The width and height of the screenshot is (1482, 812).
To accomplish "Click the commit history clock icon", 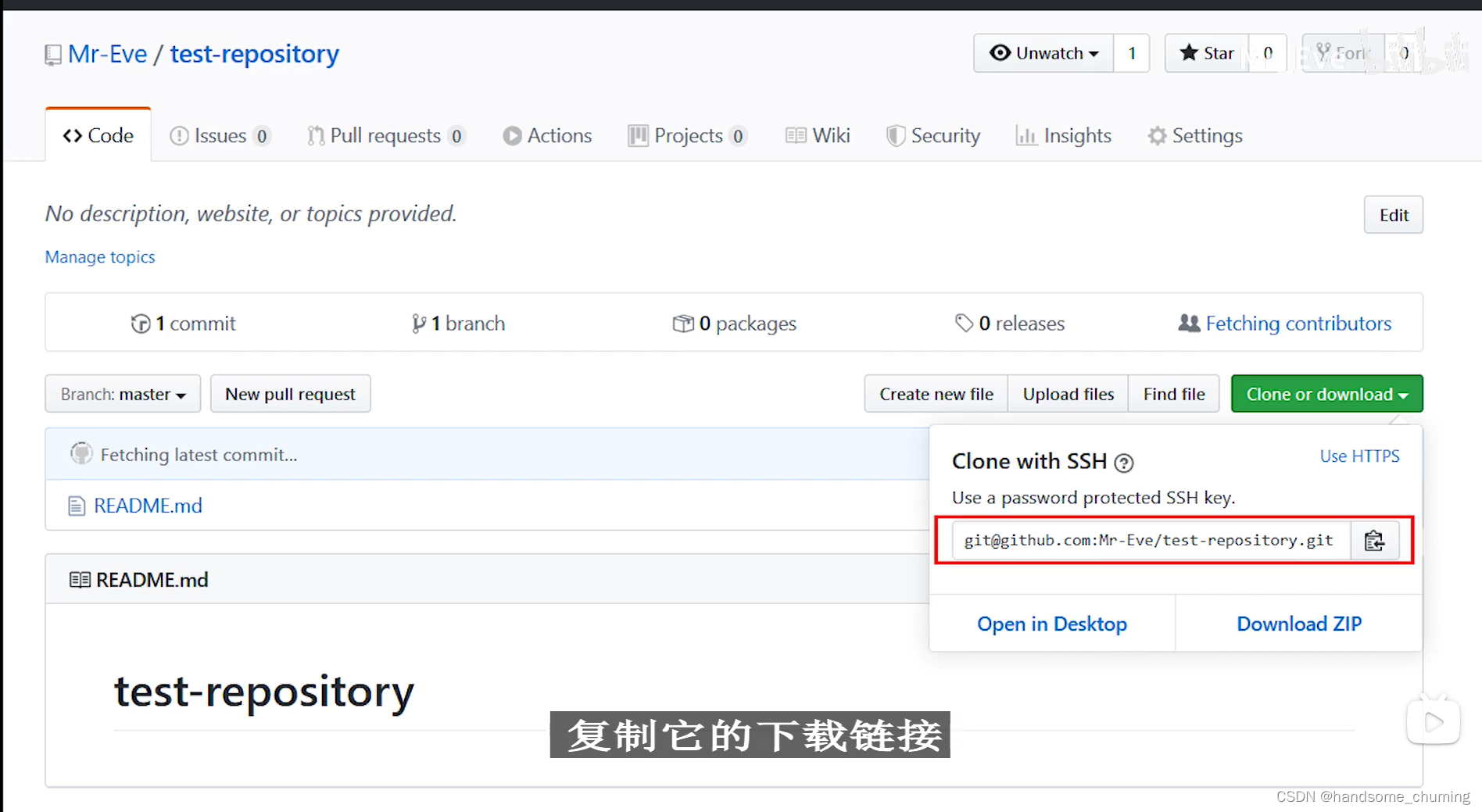I will (x=141, y=323).
